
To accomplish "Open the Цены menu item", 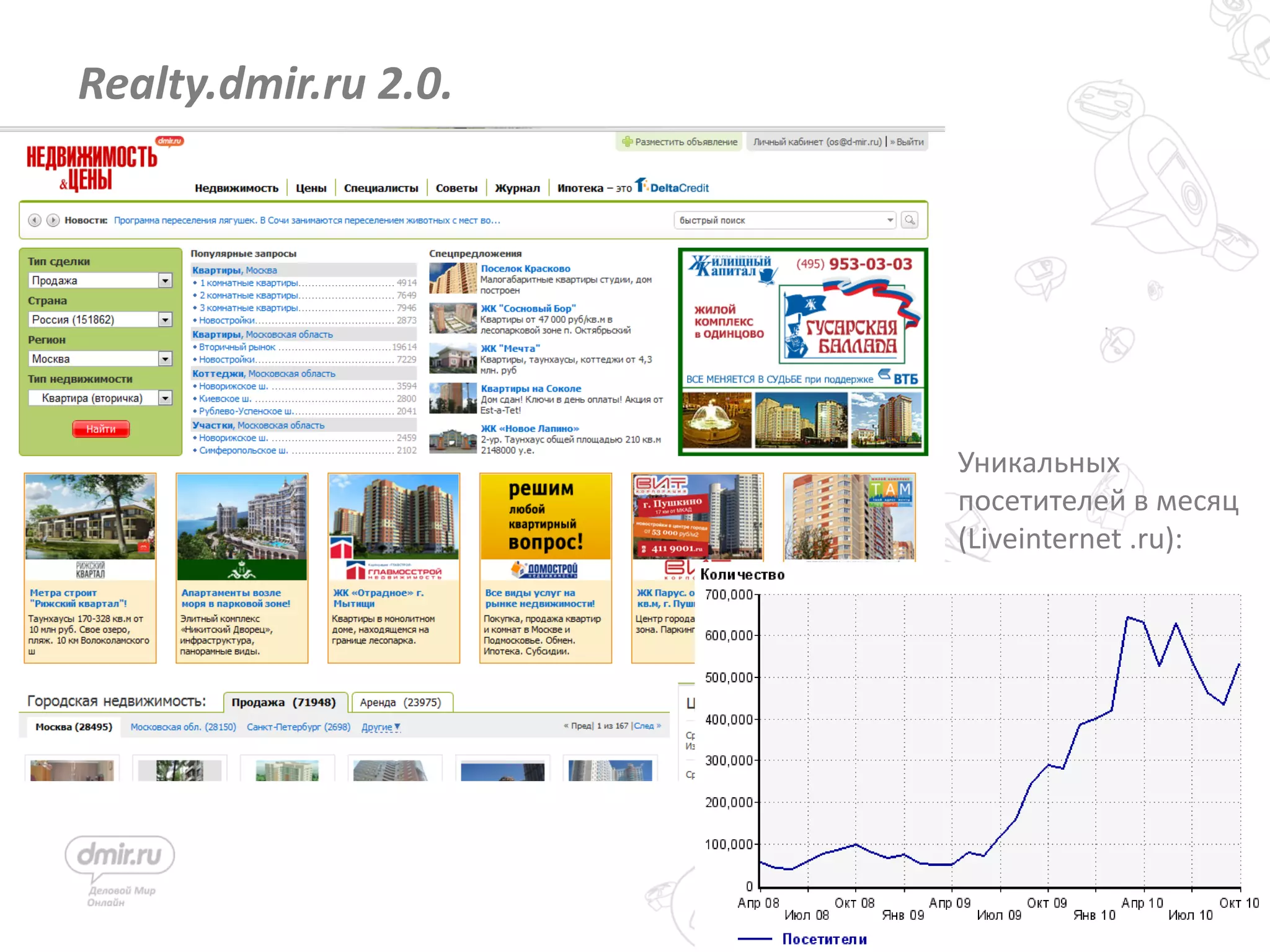I will click(311, 188).
